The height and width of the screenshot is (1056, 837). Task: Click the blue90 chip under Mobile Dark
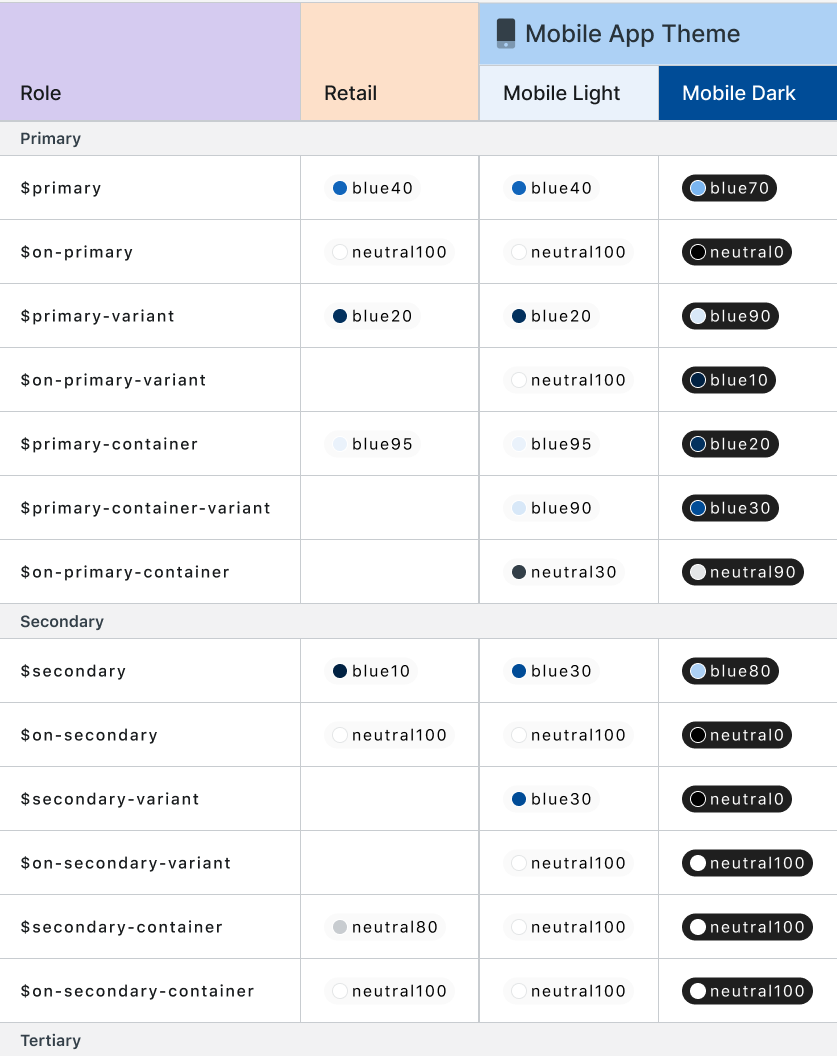pos(730,316)
